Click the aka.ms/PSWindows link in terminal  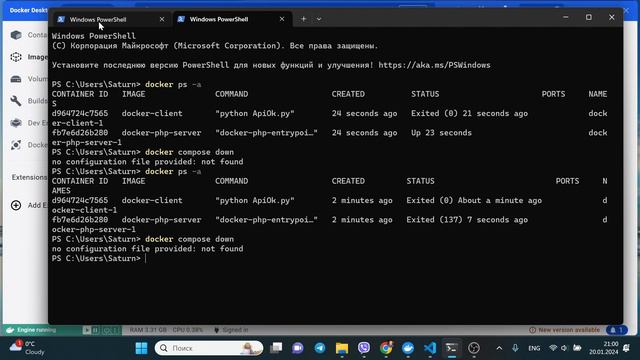(x=434, y=65)
